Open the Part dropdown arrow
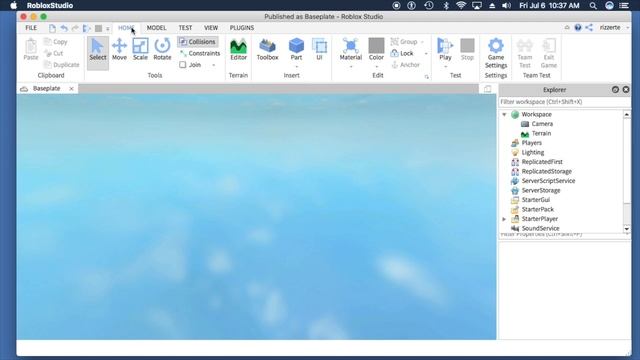 pos(296,67)
